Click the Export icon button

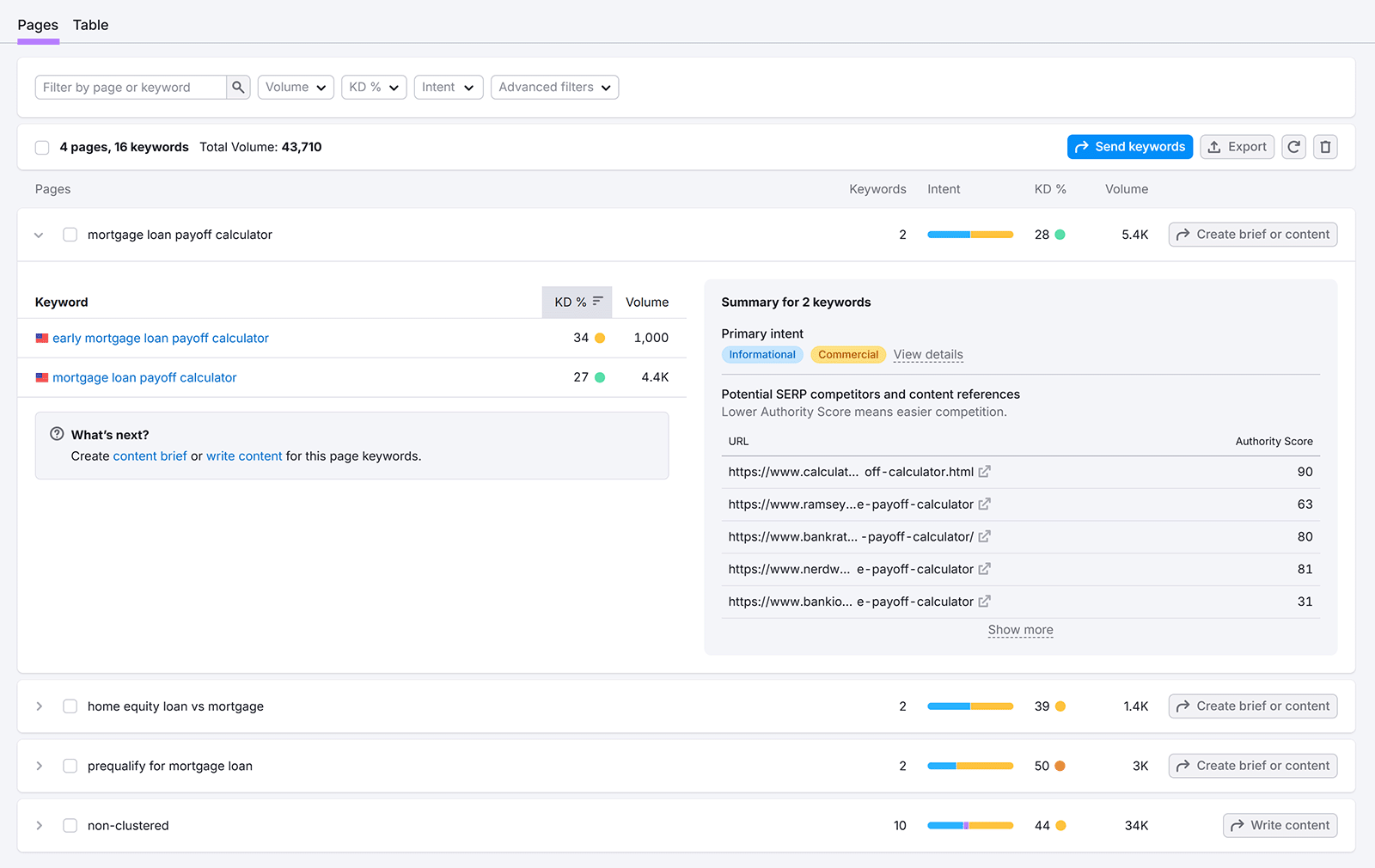pos(1237,146)
